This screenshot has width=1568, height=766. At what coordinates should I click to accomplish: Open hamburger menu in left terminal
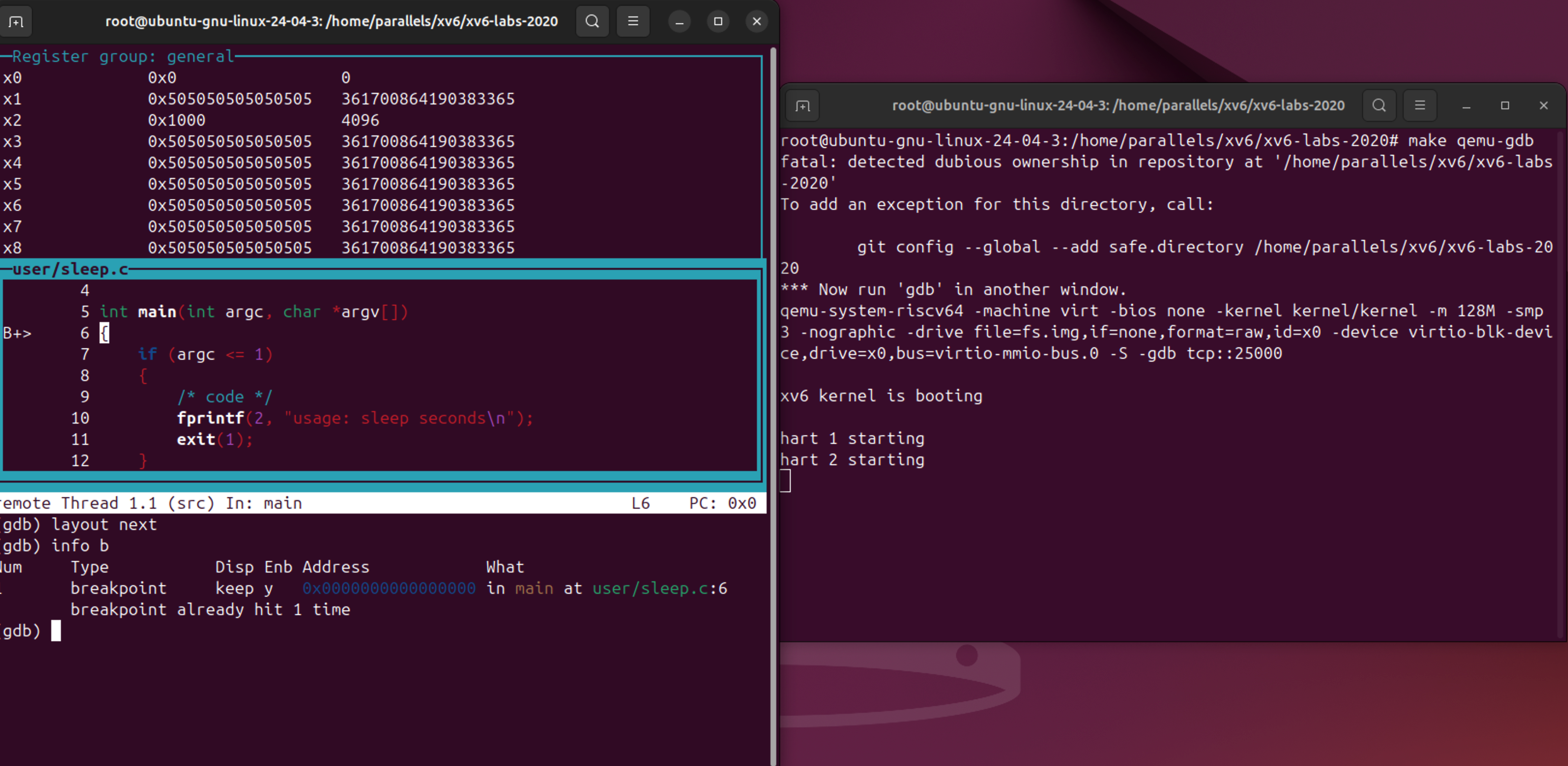coord(632,21)
